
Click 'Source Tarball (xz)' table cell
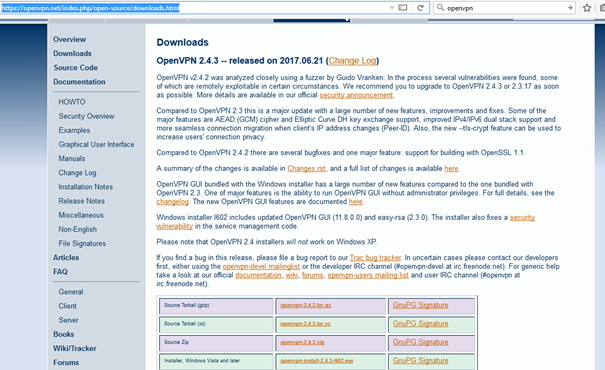pos(216,325)
